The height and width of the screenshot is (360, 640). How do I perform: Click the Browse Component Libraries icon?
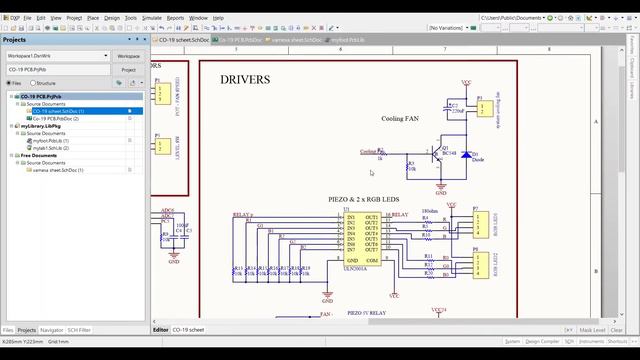click(195, 28)
